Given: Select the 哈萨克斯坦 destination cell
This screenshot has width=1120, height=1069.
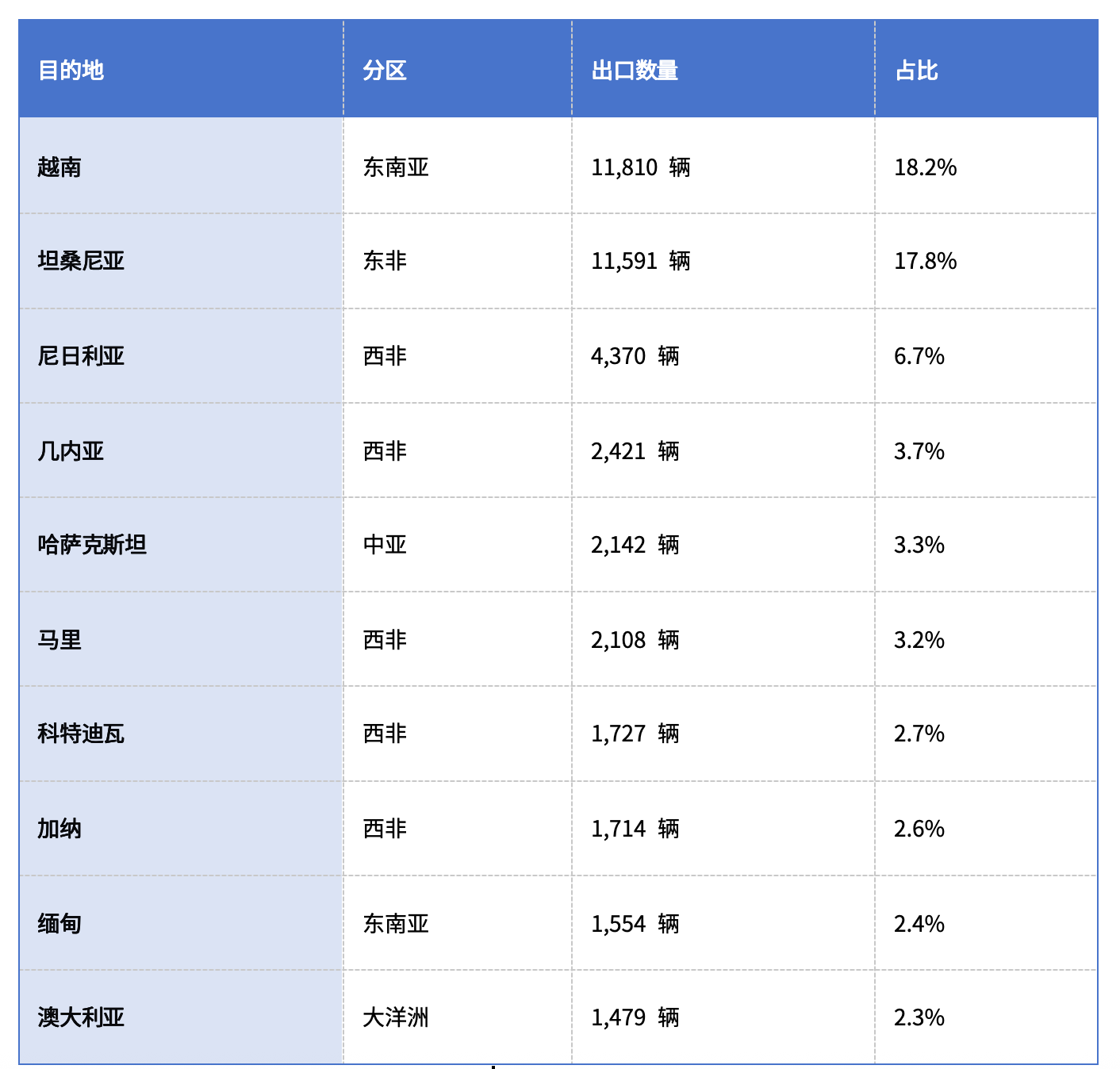Looking at the screenshot, I should pos(182,545).
